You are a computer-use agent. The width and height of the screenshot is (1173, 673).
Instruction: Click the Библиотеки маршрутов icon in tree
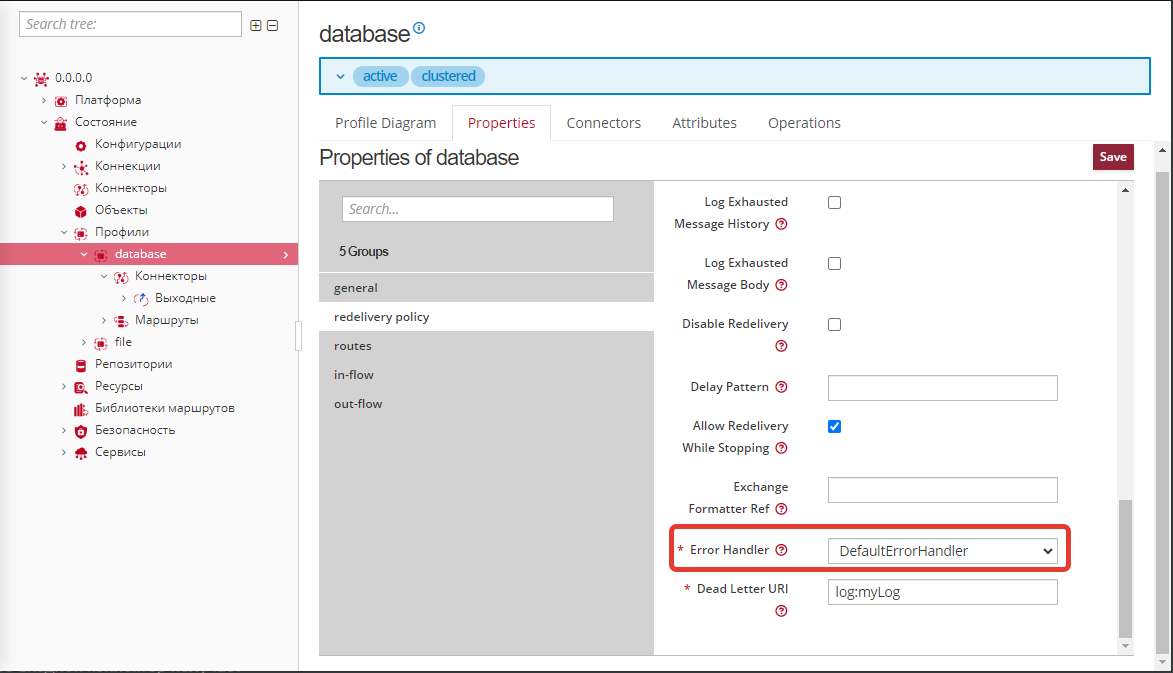click(x=81, y=409)
